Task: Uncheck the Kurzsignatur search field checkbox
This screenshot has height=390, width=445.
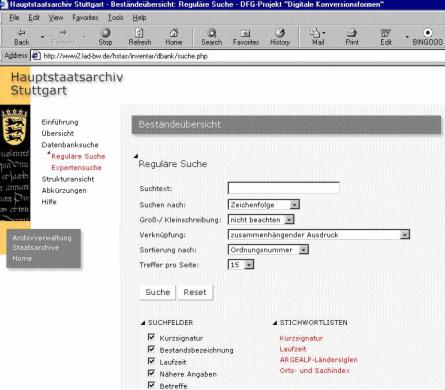Action: tap(151, 337)
